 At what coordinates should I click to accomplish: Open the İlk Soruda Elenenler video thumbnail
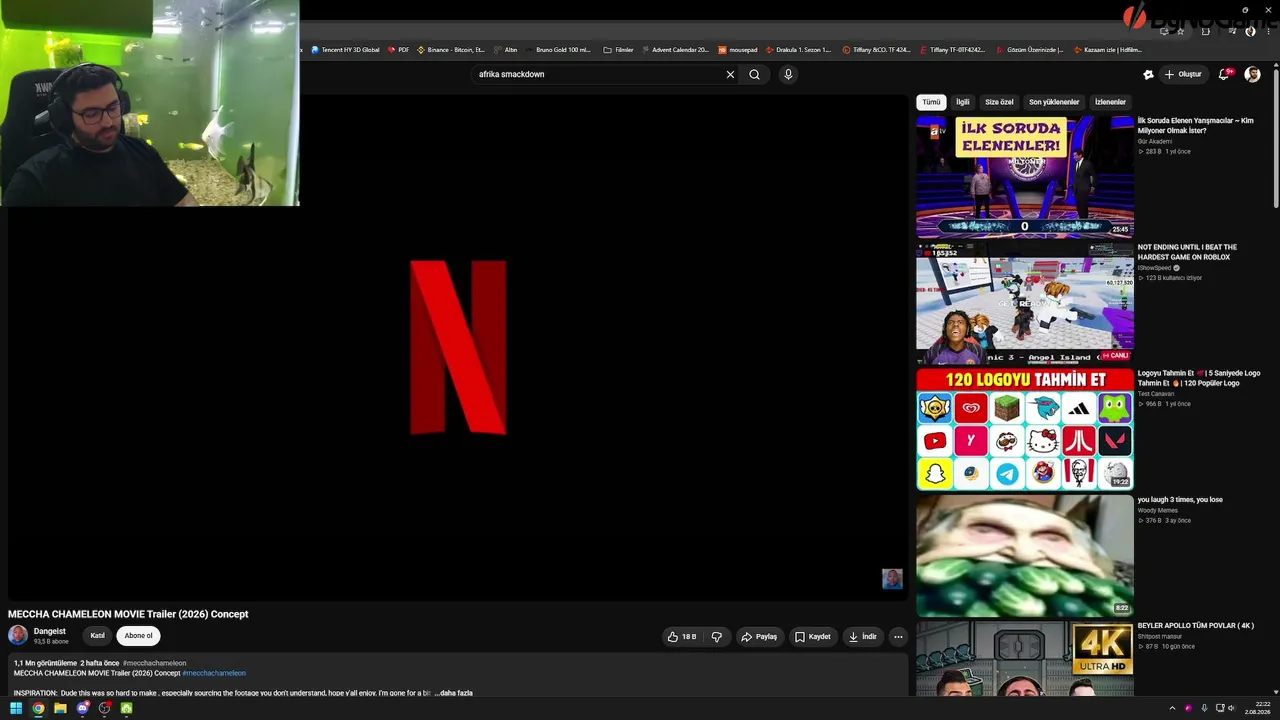1025,177
